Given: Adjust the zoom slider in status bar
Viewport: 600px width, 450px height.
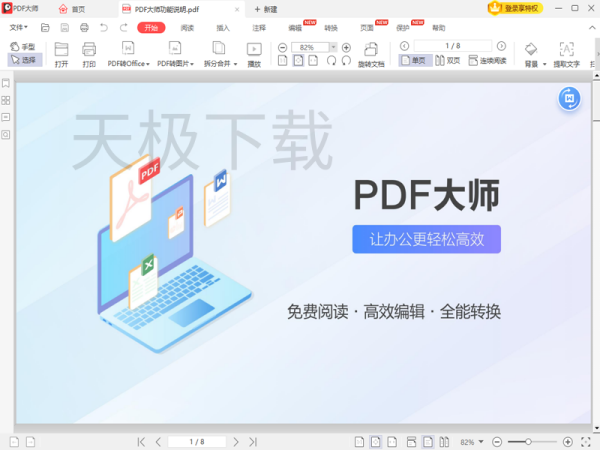Looking at the screenshot, I should [528, 441].
